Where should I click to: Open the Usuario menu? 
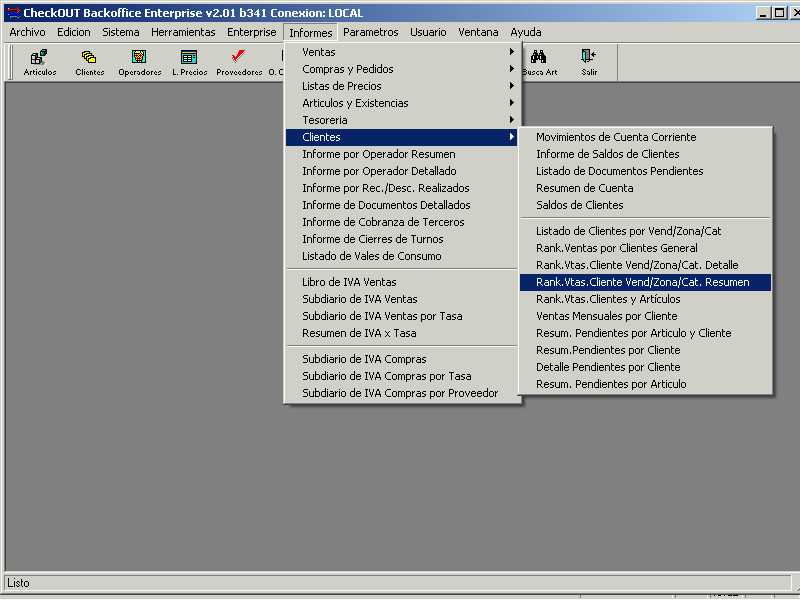(x=428, y=32)
